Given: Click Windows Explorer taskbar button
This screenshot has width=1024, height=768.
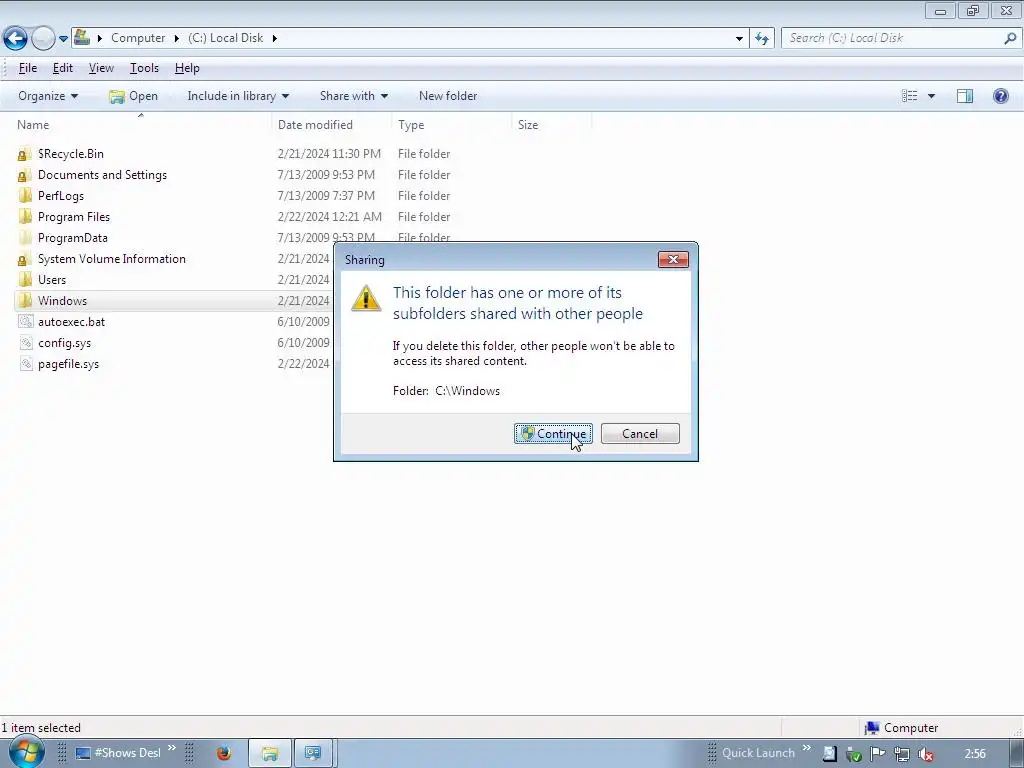Looking at the screenshot, I should click(x=270, y=754).
